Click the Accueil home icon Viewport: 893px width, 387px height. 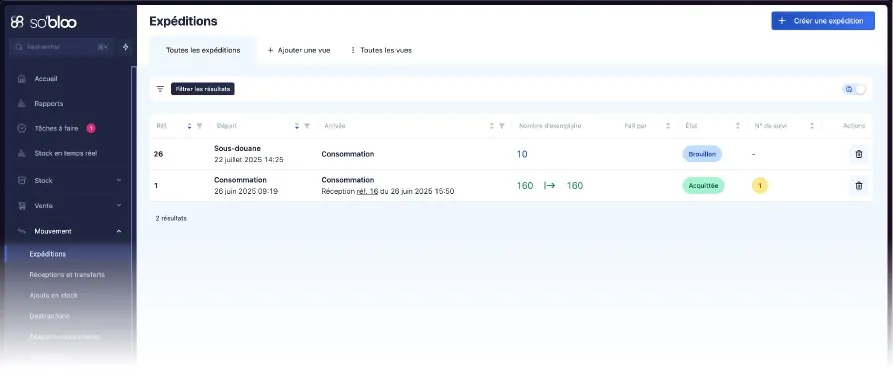pyautogui.click(x=22, y=79)
